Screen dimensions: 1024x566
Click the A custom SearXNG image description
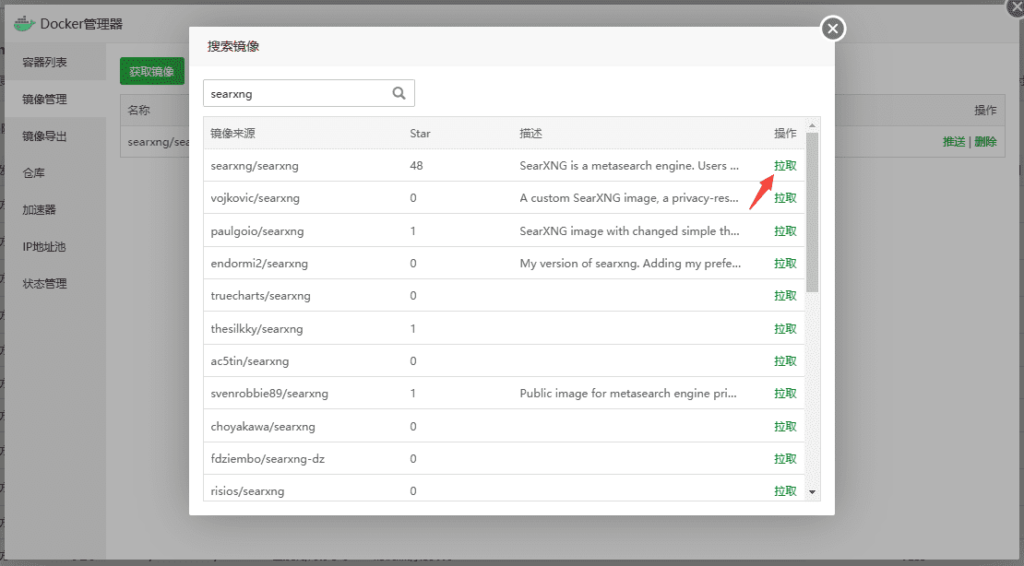click(629, 198)
